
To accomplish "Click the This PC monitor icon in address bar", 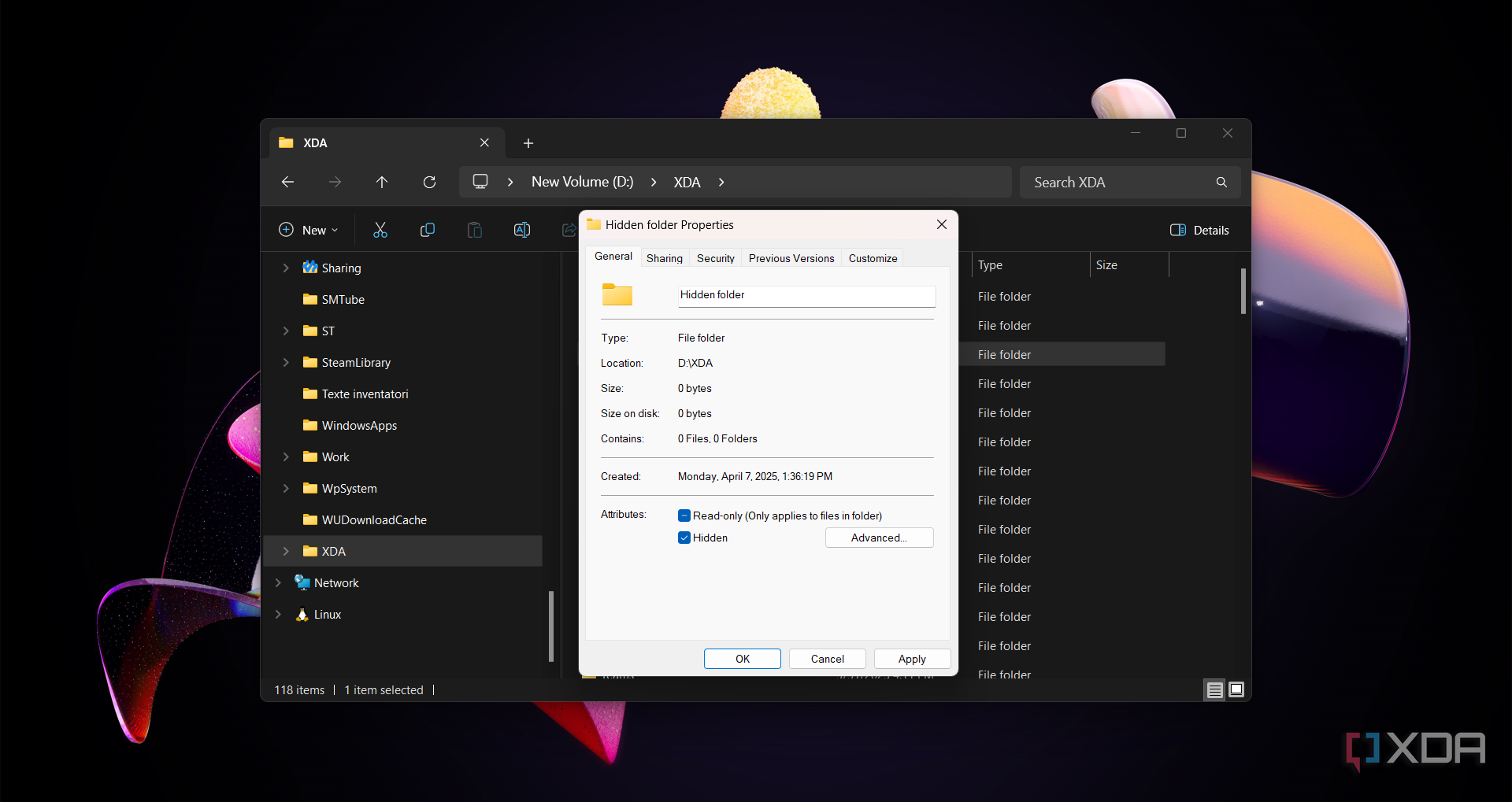I will [480, 182].
